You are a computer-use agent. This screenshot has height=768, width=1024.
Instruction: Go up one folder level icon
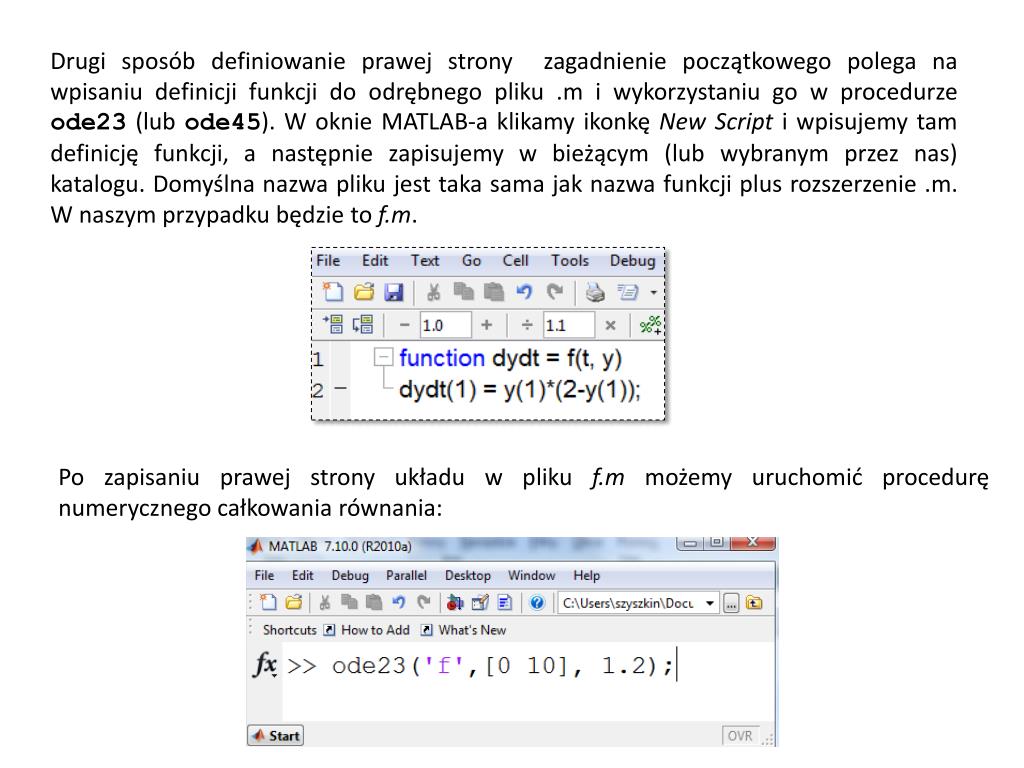[x=754, y=603]
